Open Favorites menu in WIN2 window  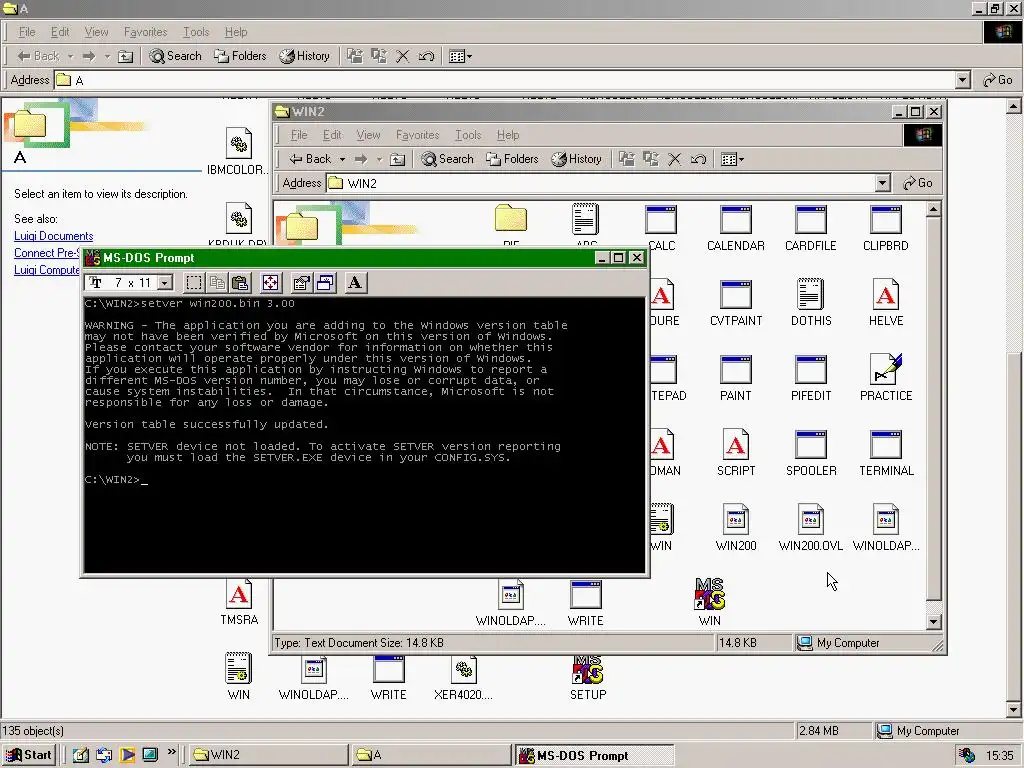[417, 135]
